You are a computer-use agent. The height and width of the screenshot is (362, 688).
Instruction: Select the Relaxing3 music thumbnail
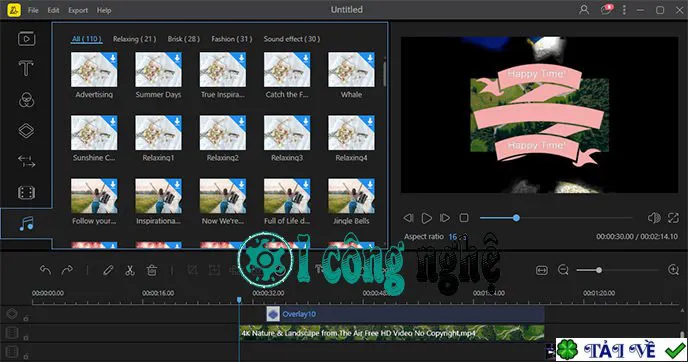[x=287, y=133]
